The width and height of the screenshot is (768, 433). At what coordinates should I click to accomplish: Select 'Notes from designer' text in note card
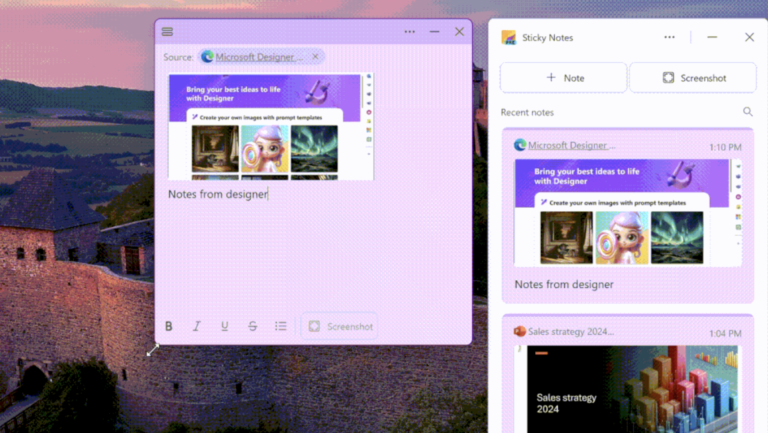click(564, 285)
